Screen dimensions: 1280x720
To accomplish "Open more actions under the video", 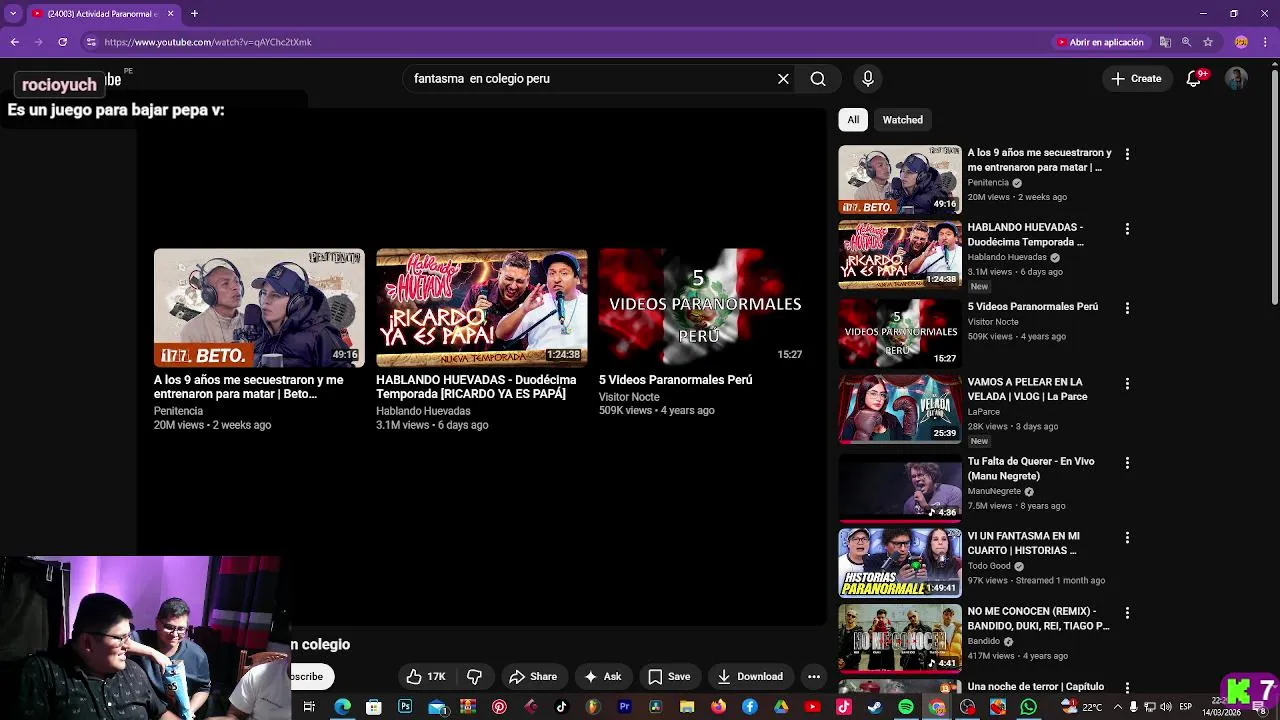I will (x=814, y=677).
